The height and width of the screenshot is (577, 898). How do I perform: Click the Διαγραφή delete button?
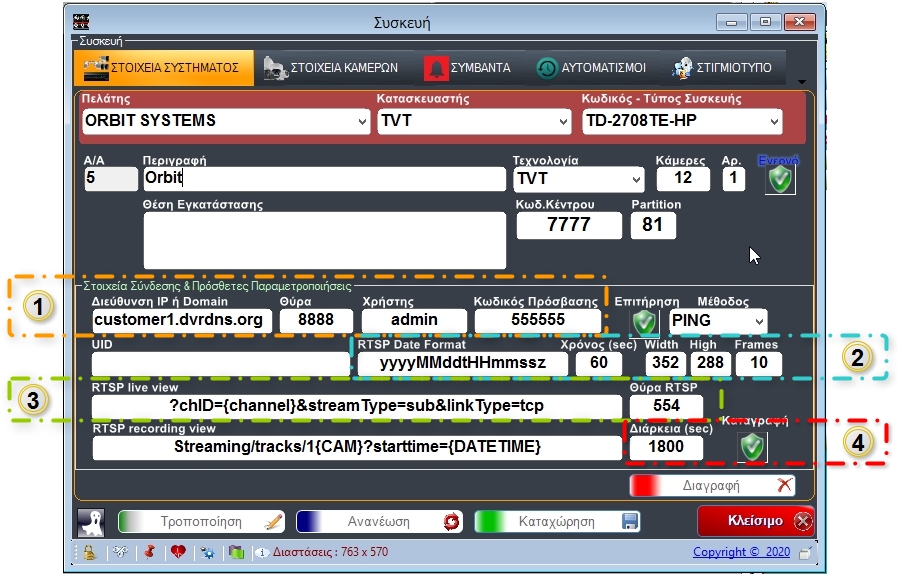point(712,485)
